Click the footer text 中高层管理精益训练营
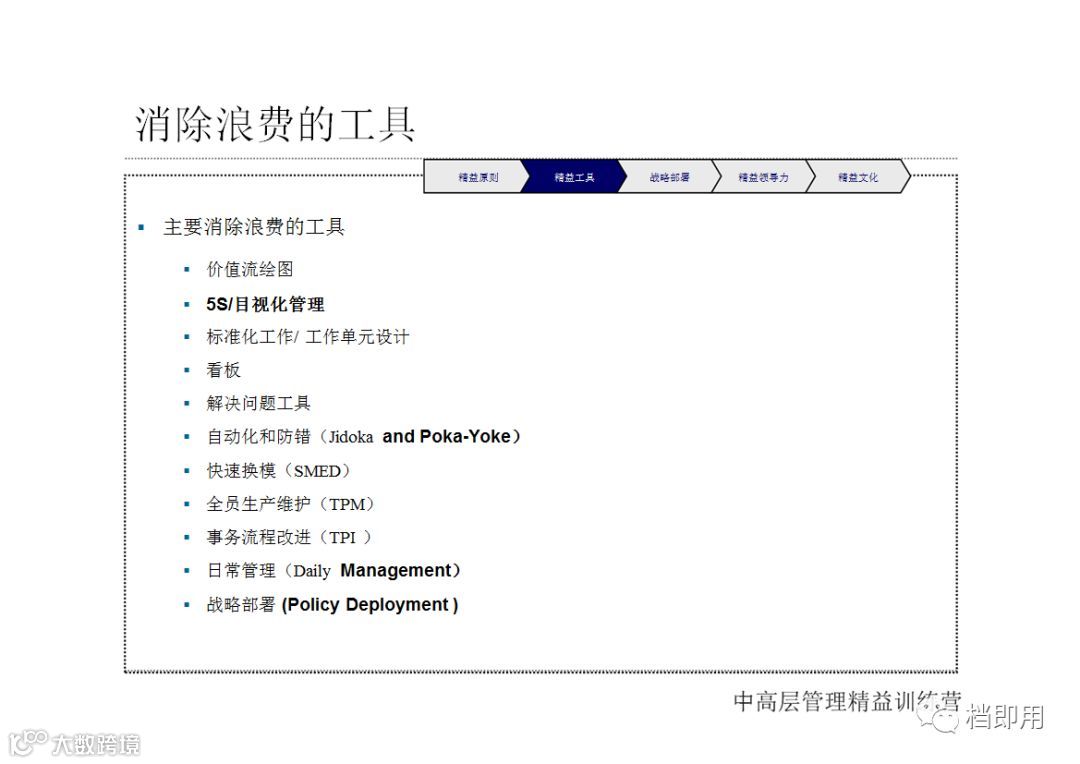 tap(847, 701)
